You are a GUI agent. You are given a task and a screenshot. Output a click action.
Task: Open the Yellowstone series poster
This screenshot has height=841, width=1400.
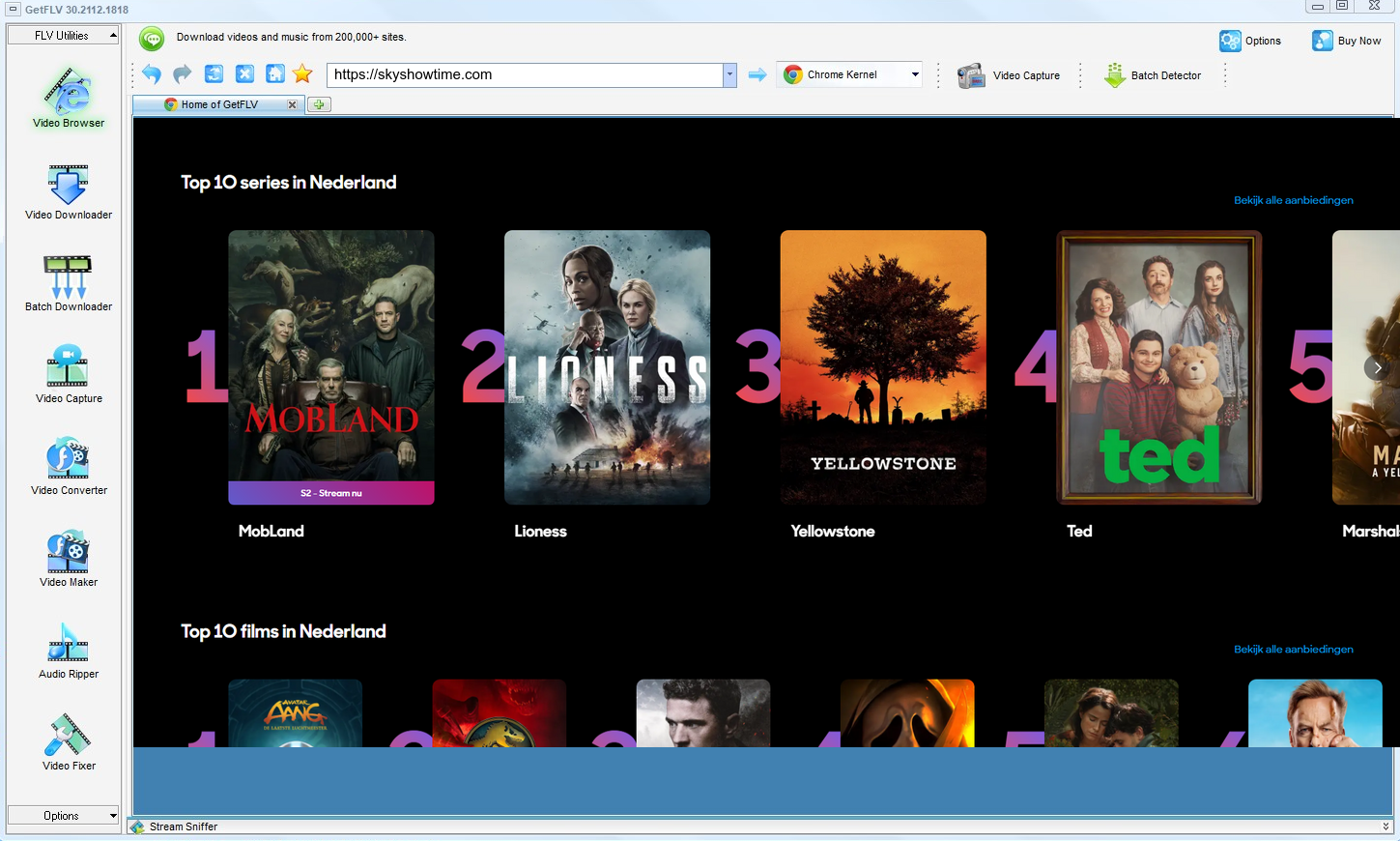(x=883, y=367)
